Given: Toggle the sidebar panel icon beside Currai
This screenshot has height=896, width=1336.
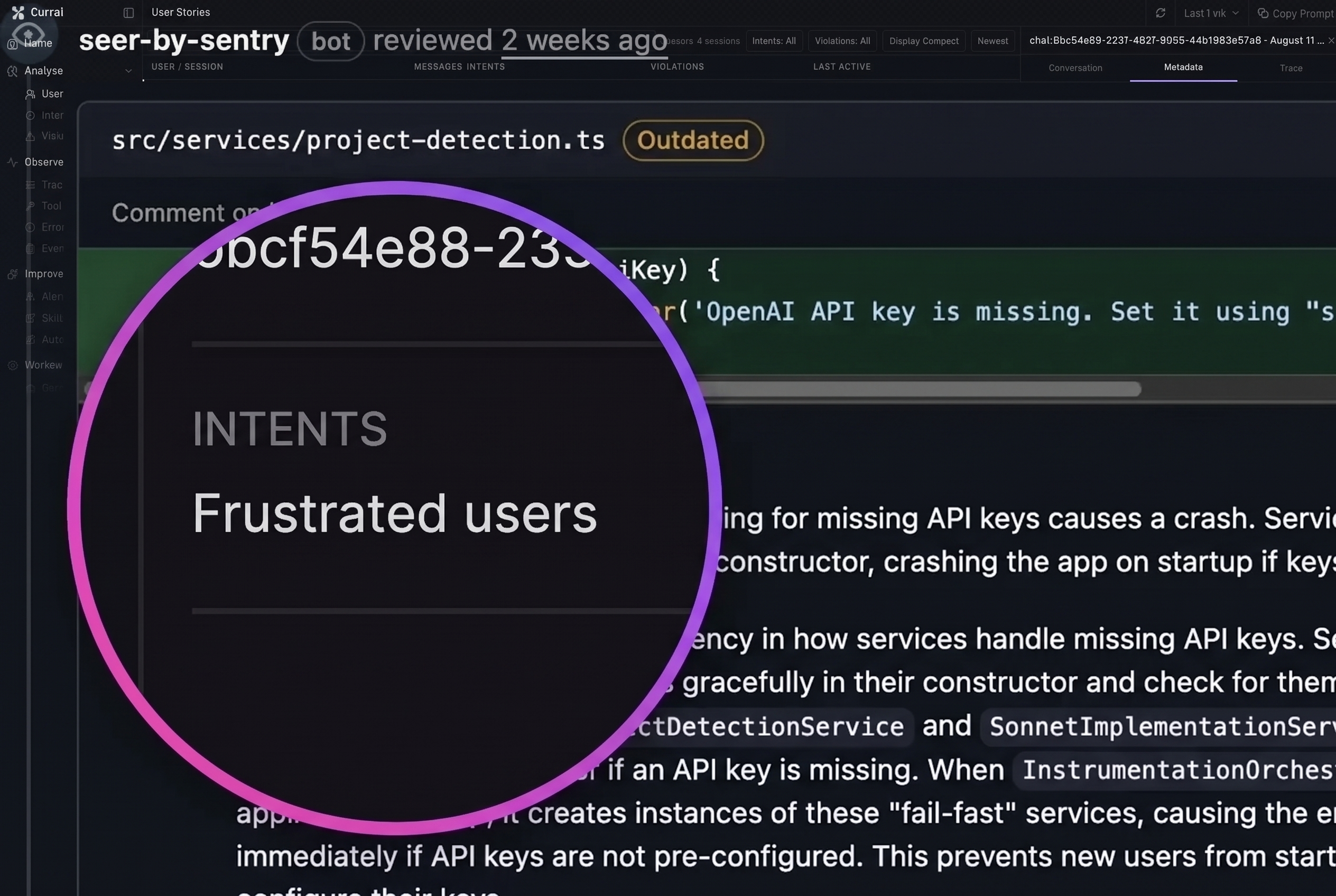Looking at the screenshot, I should coord(128,13).
